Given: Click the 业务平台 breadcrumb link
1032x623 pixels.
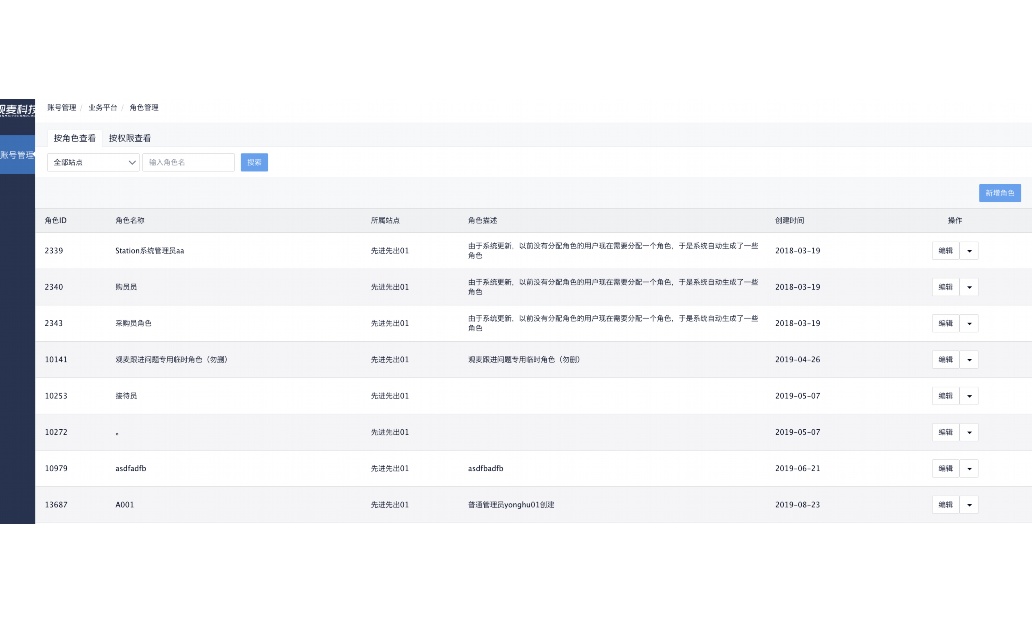Looking at the screenshot, I should [x=102, y=107].
